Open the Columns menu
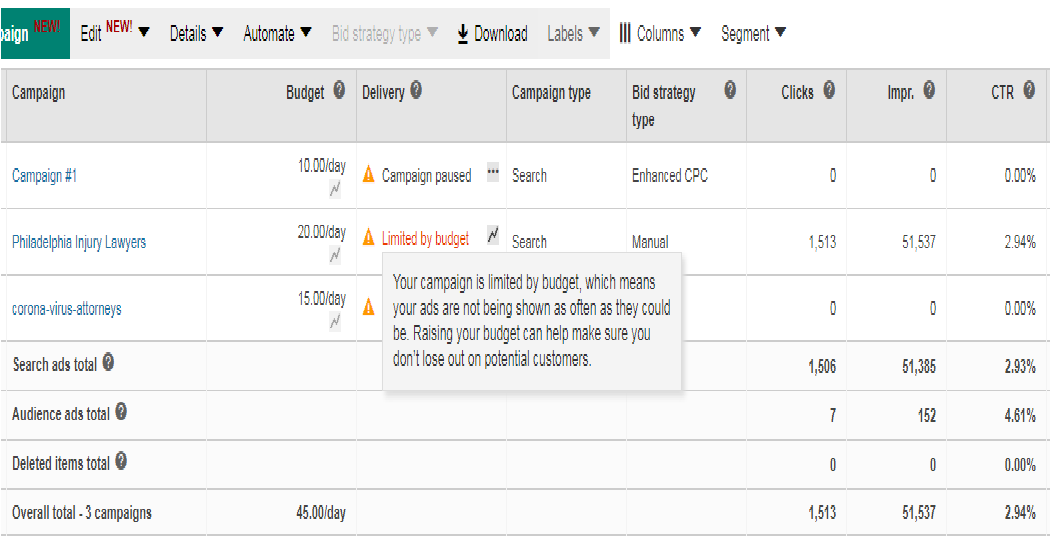This screenshot has height=538, width=1051. tap(660, 33)
